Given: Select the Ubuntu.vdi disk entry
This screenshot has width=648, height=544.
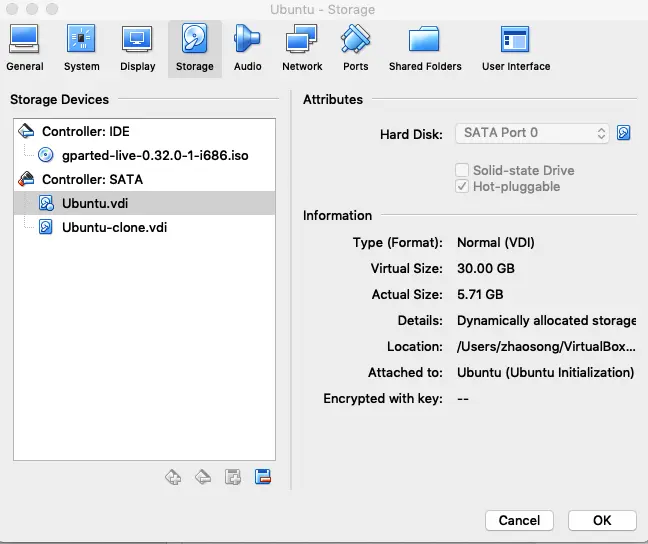Looking at the screenshot, I should [x=144, y=203].
